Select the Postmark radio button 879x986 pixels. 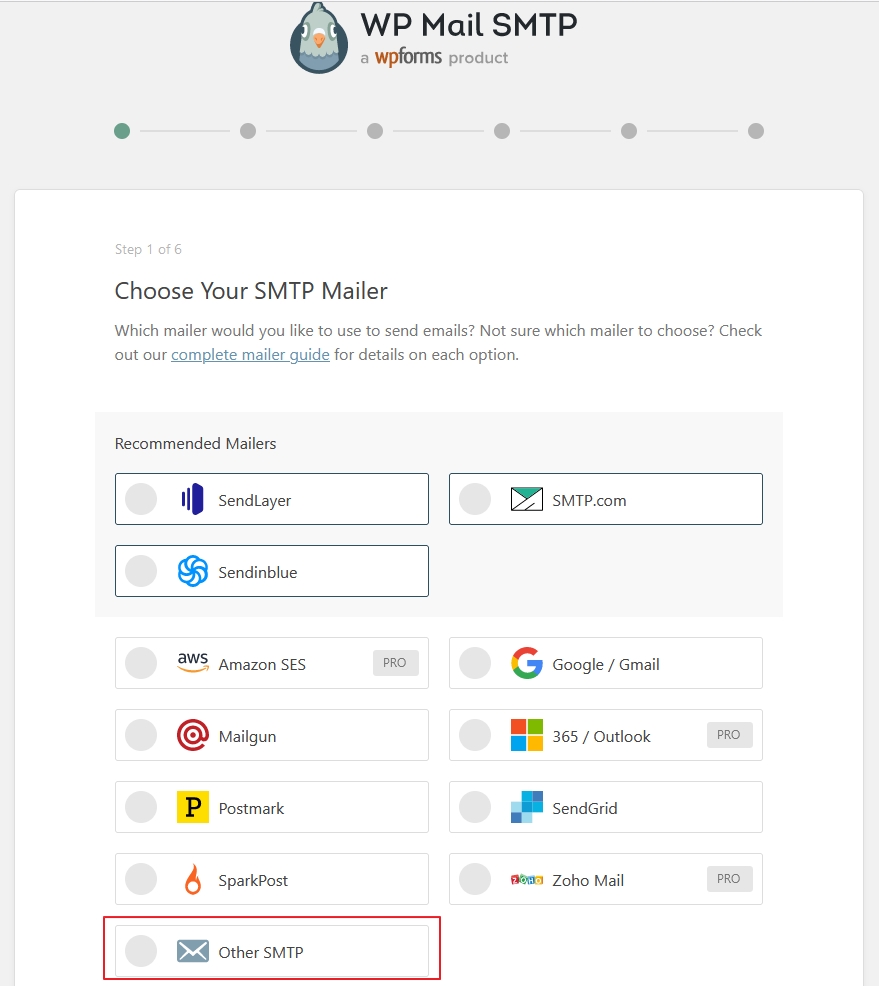coord(141,807)
